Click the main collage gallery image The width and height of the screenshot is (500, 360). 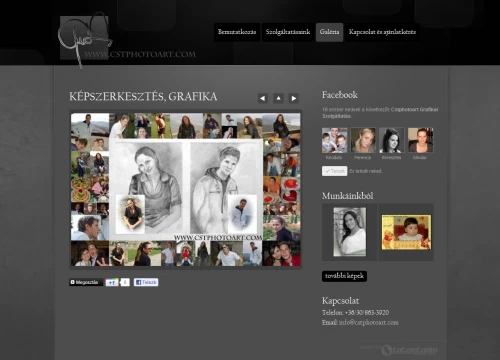(x=186, y=189)
